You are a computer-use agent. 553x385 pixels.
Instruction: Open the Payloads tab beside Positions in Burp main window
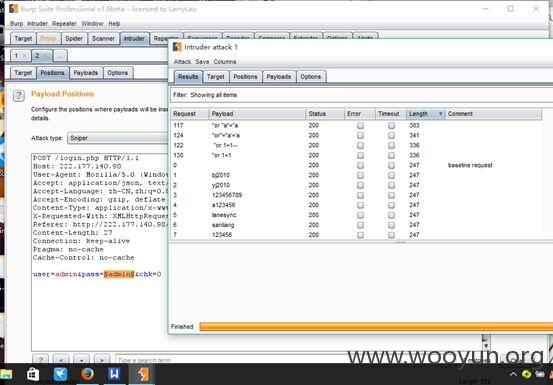click(86, 73)
